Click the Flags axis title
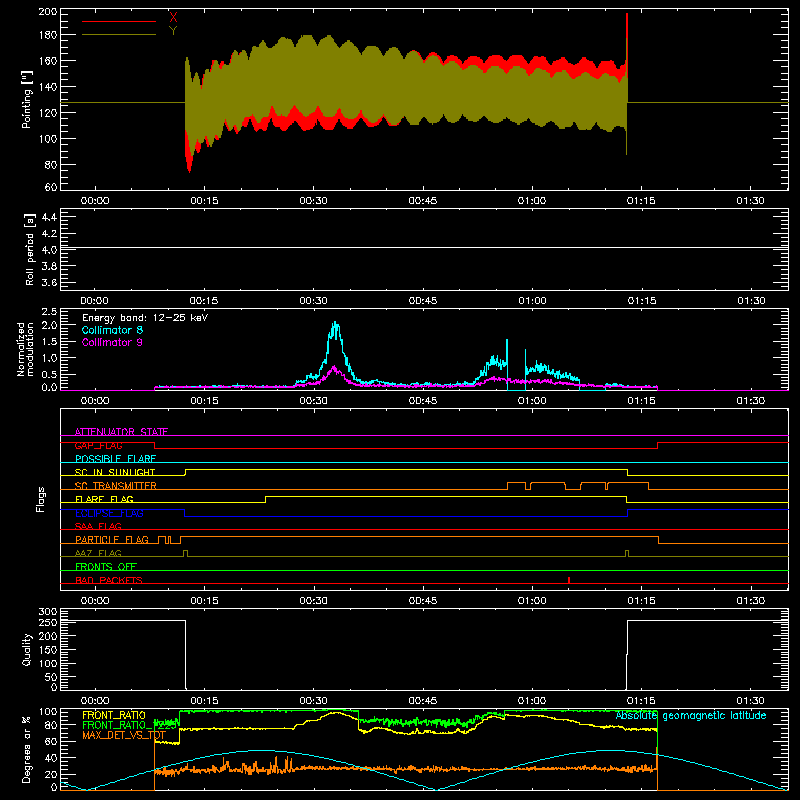 coord(40,499)
